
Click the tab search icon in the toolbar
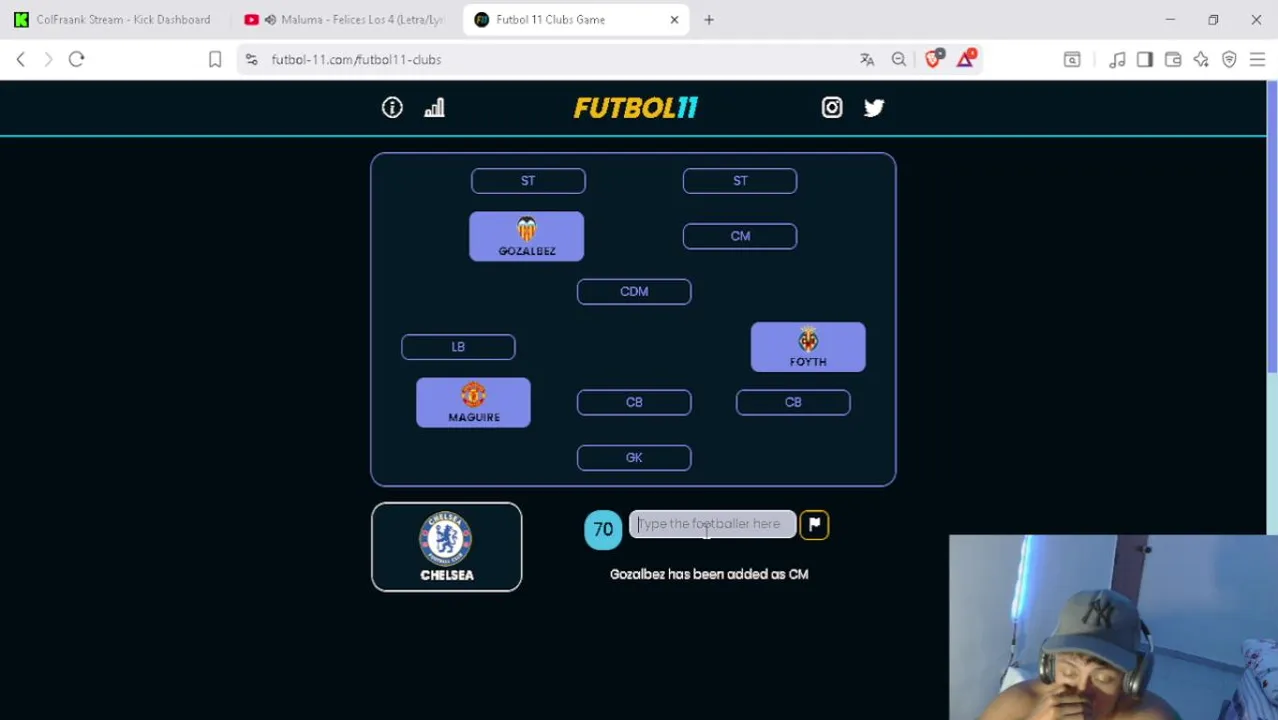tap(1072, 59)
